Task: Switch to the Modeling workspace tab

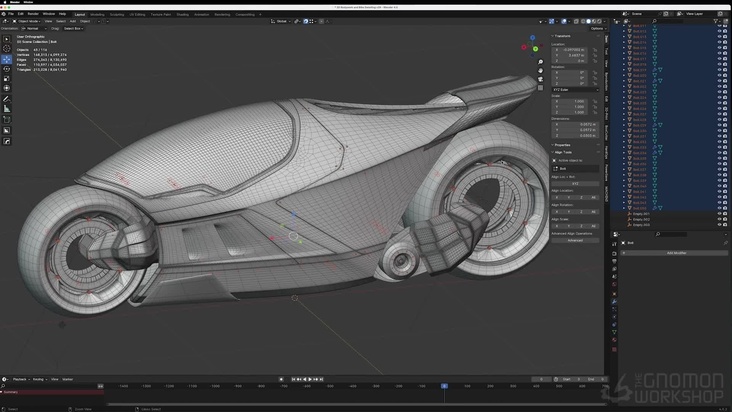Action: coord(97,14)
